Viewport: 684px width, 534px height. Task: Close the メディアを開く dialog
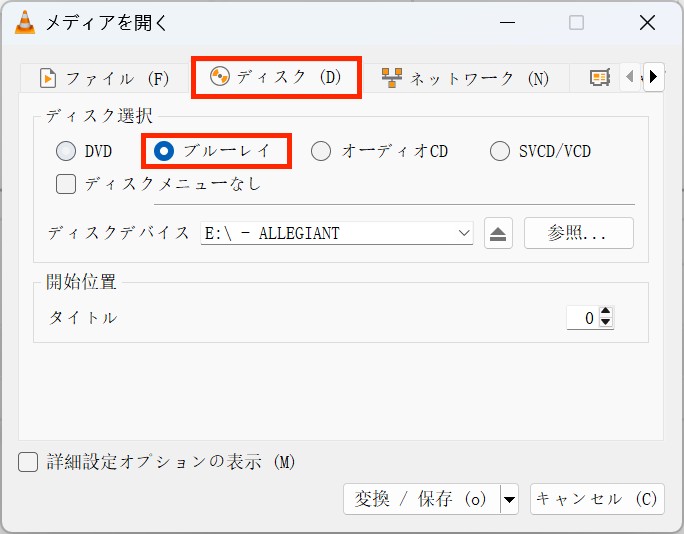click(647, 22)
